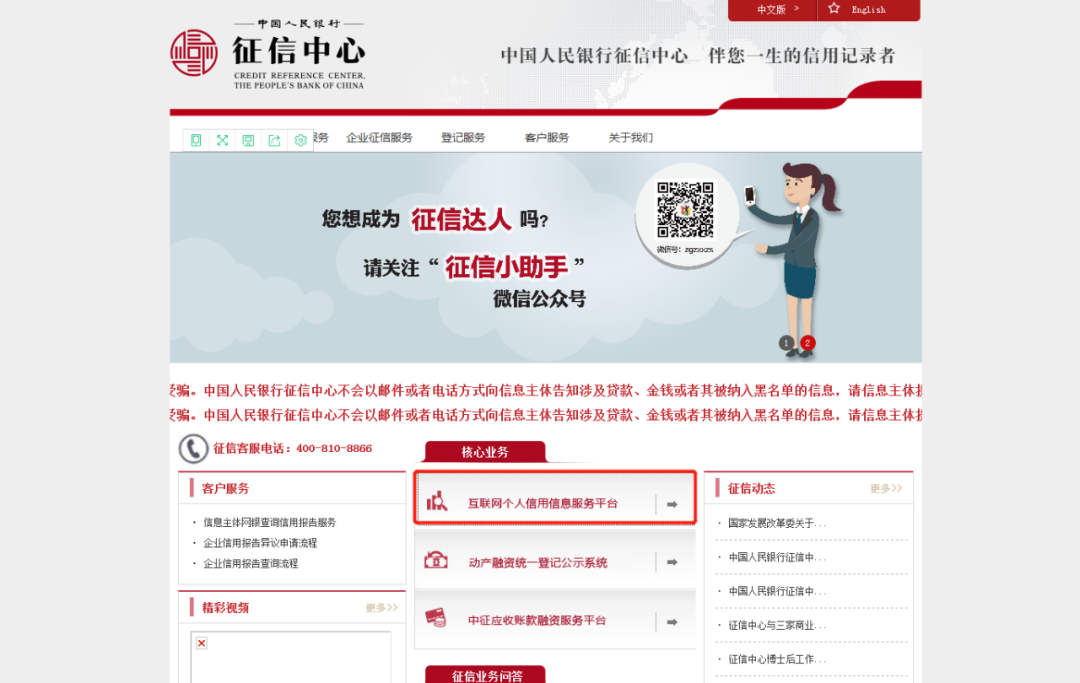
Task: Open 动产融资统一登记公示系统 link
Action: [x=538, y=563]
